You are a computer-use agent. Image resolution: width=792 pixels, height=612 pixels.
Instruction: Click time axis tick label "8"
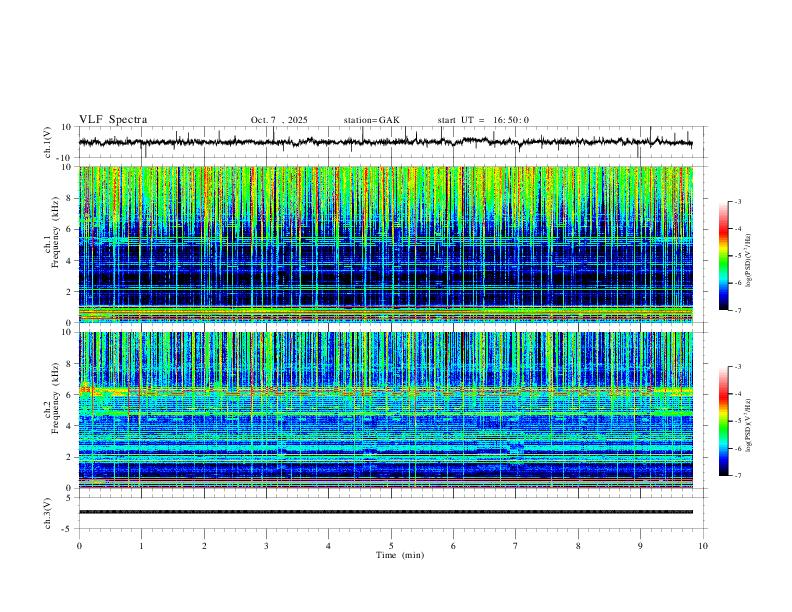pyautogui.click(x=578, y=546)
